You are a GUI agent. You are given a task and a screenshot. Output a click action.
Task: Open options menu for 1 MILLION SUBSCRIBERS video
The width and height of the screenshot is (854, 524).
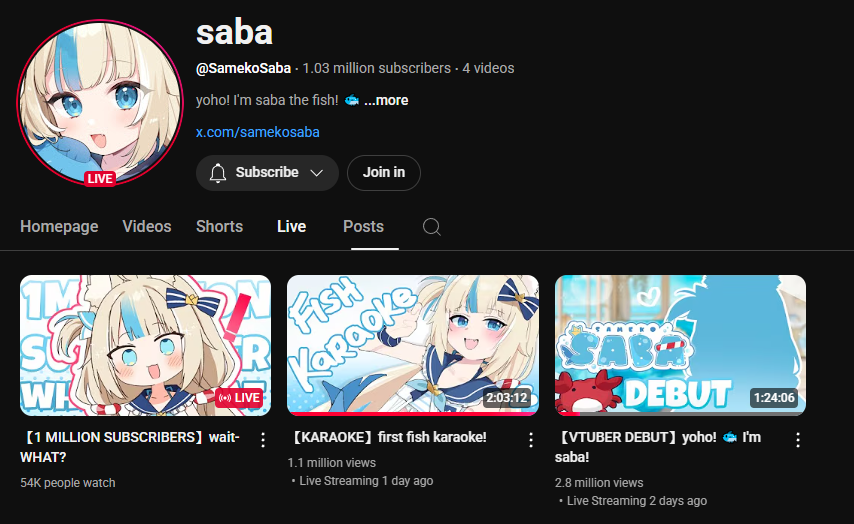coord(263,440)
